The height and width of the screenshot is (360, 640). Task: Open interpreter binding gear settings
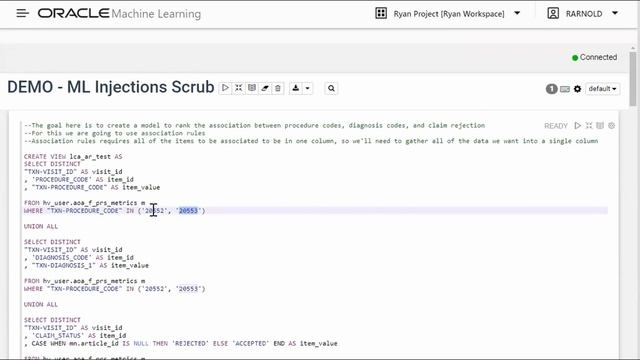(x=577, y=89)
